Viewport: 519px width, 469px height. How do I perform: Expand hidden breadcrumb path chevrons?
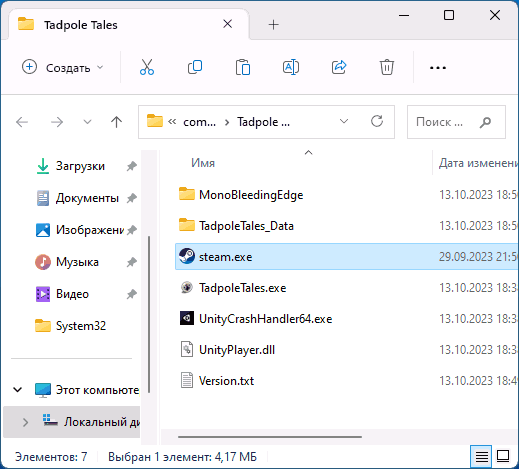pos(172,122)
